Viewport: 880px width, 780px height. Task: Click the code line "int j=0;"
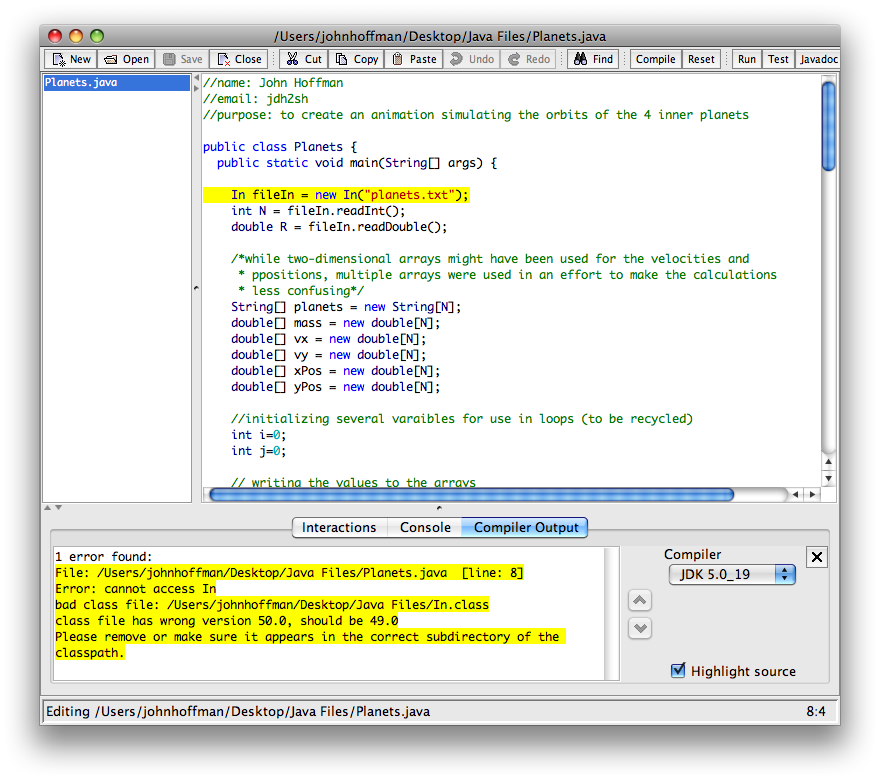click(x=258, y=451)
